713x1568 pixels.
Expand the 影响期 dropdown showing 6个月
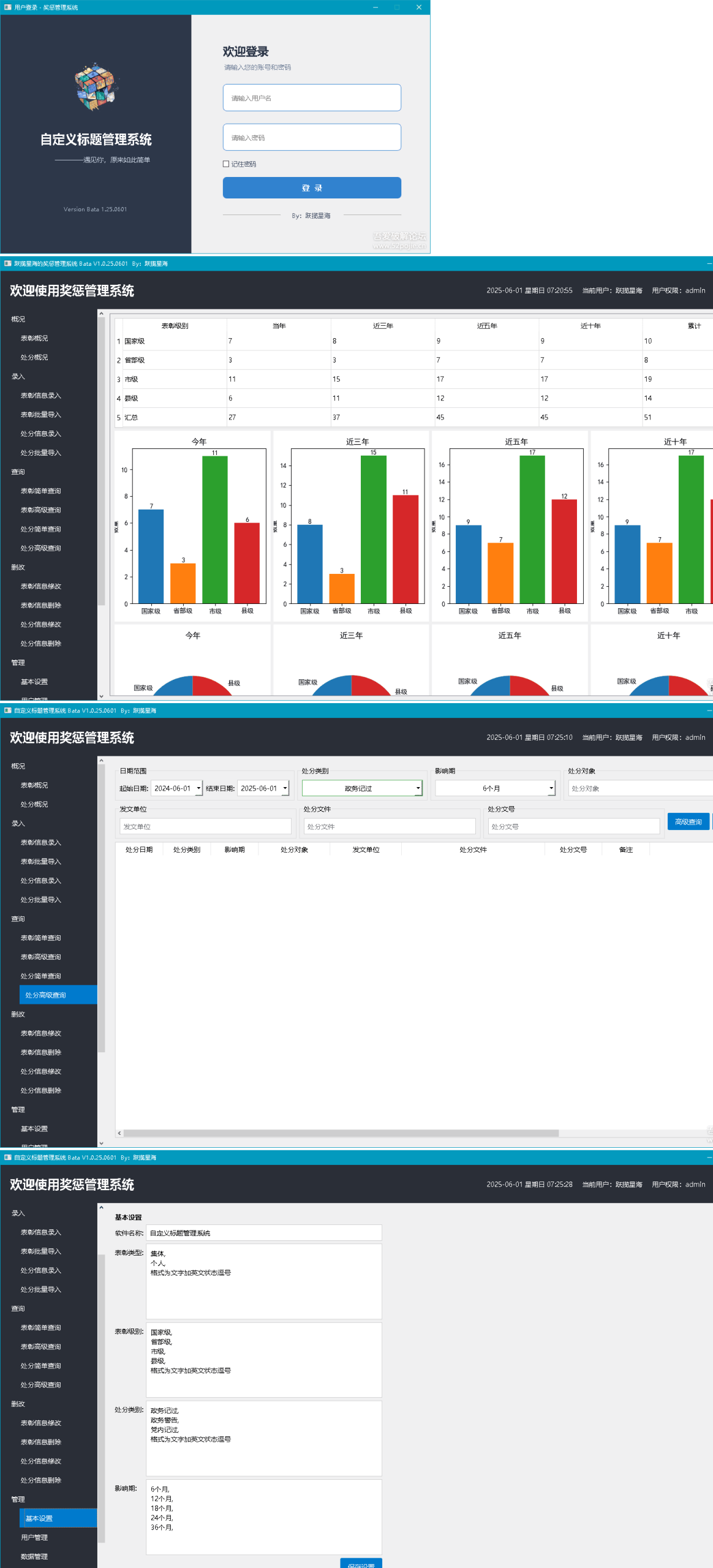tap(551, 788)
